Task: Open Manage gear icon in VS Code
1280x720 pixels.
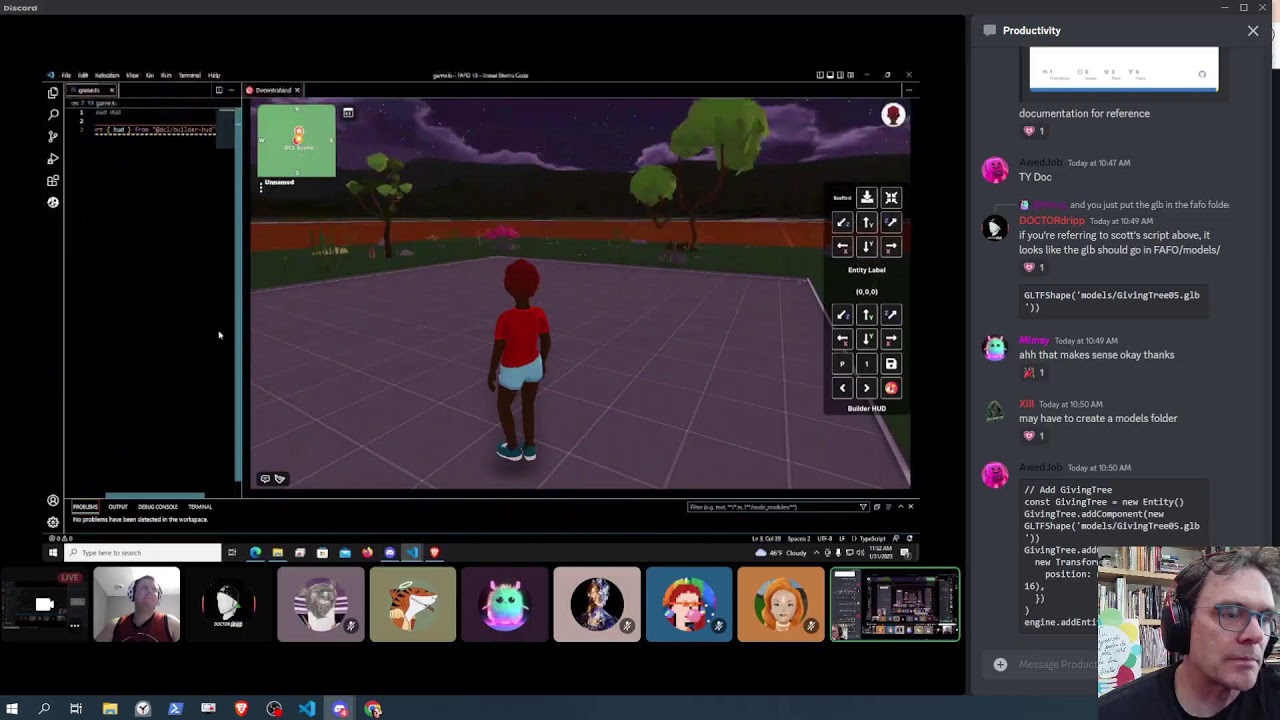Action: coord(53,521)
